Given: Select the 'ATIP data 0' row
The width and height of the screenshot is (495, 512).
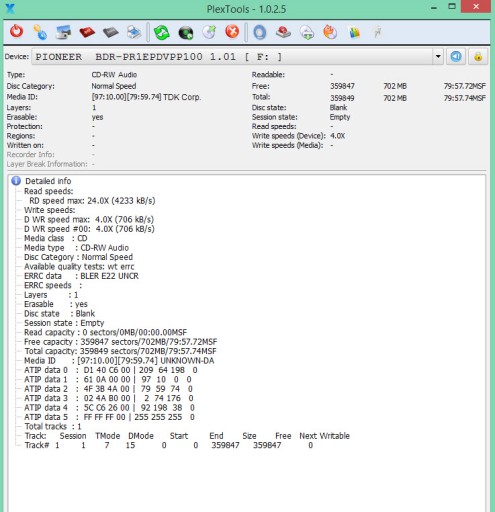Looking at the screenshot, I should pyautogui.click(x=111, y=370).
